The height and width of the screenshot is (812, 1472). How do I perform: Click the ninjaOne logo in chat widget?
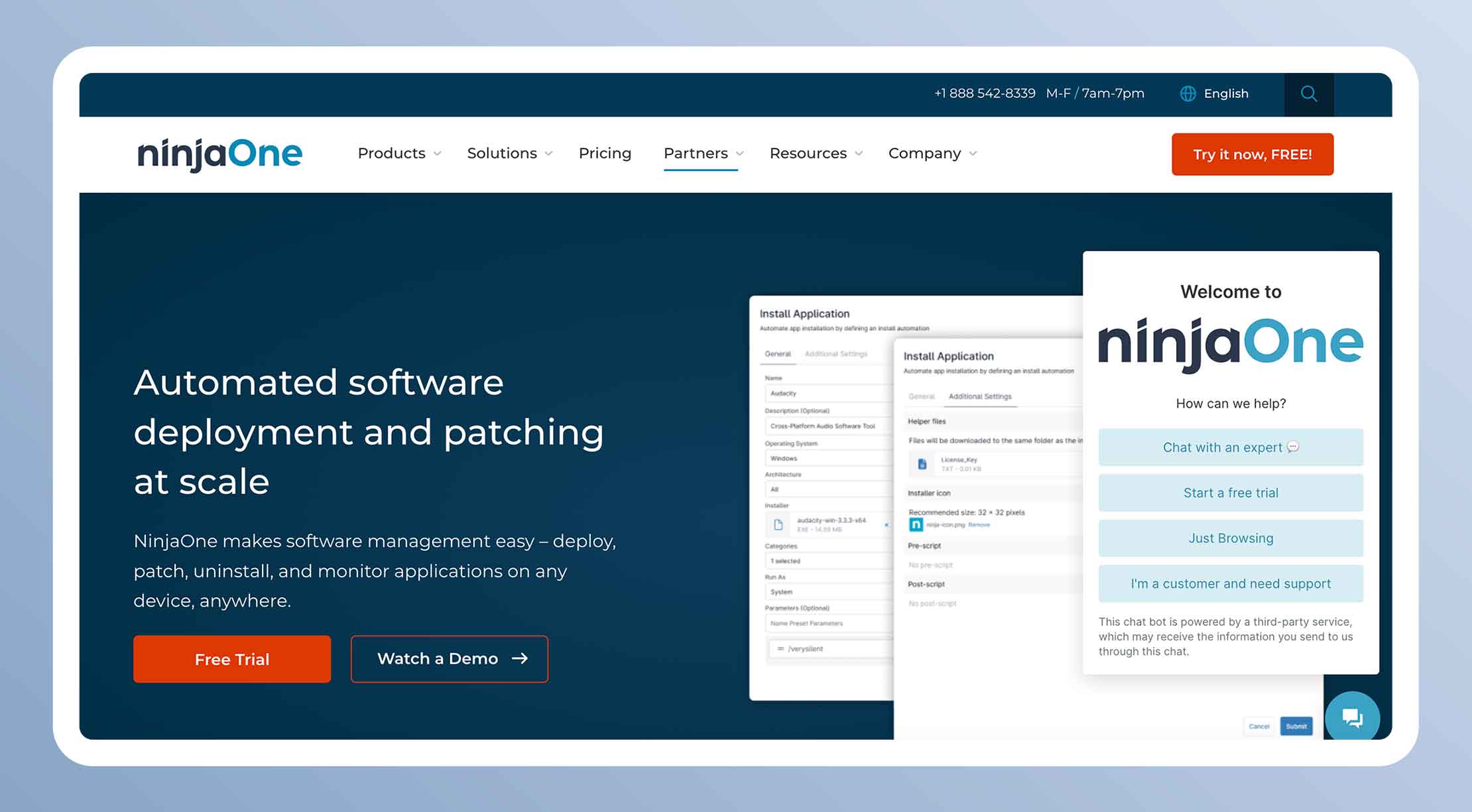1231,344
